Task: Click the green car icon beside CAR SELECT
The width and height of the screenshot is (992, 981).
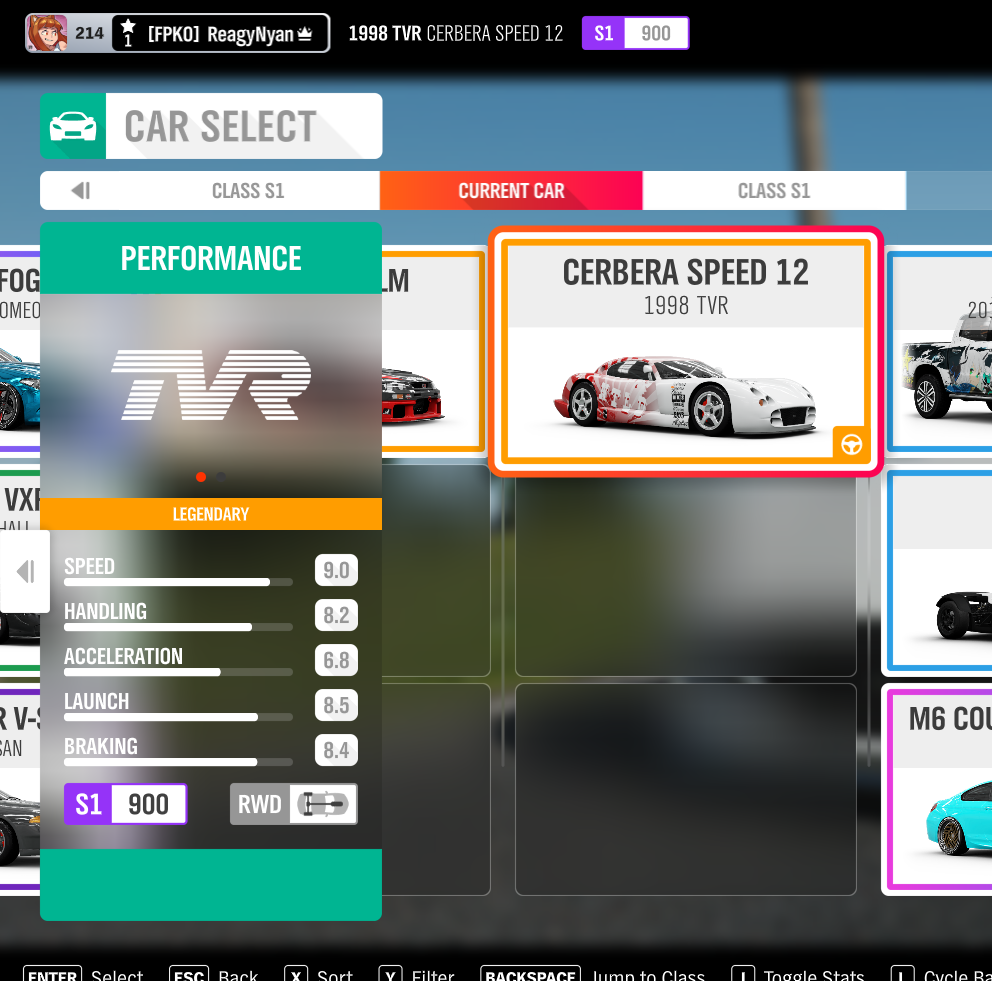Action: click(x=73, y=126)
